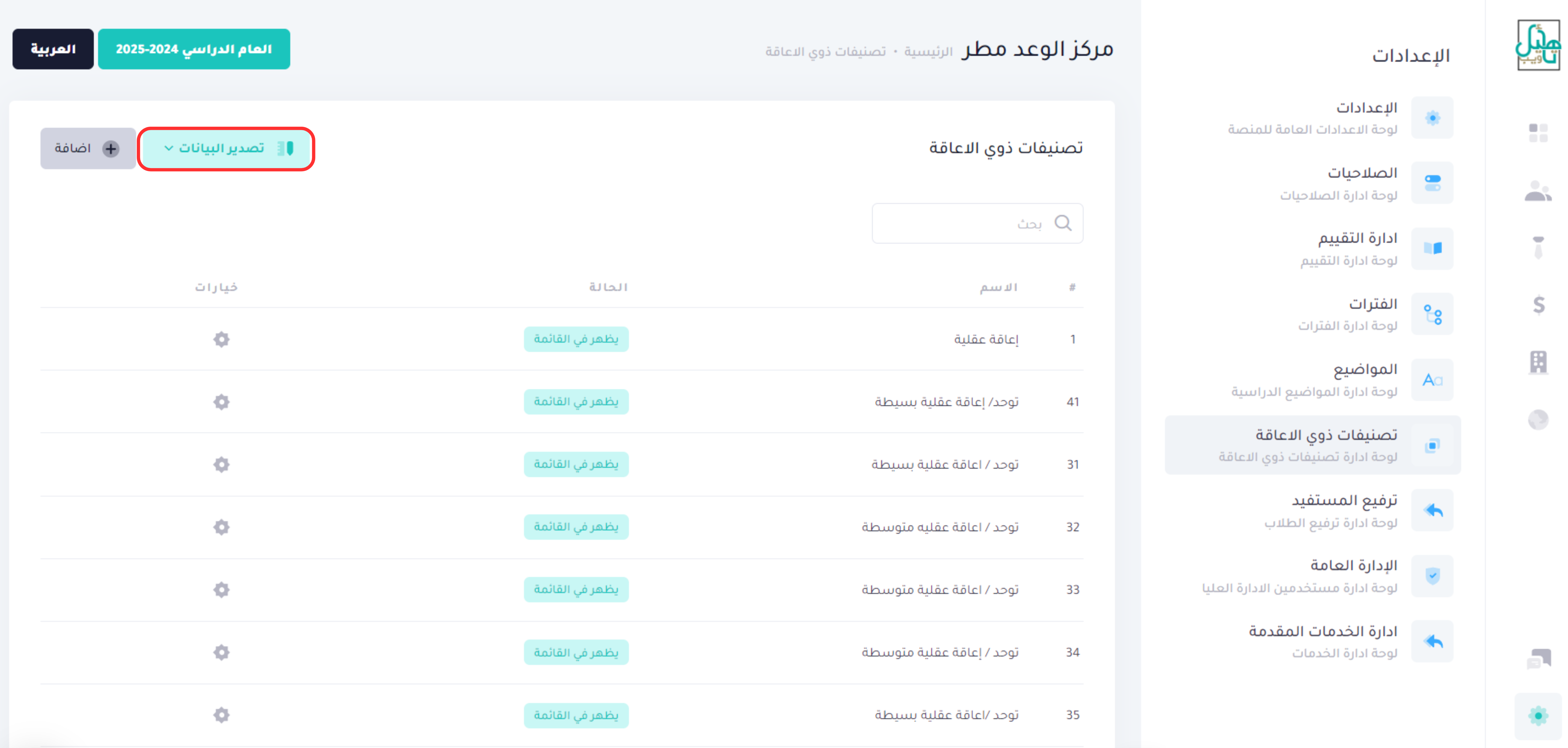Click status badge for row إعاقة عقلية
Screen dimensions: 1568x748
click(x=576, y=339)
